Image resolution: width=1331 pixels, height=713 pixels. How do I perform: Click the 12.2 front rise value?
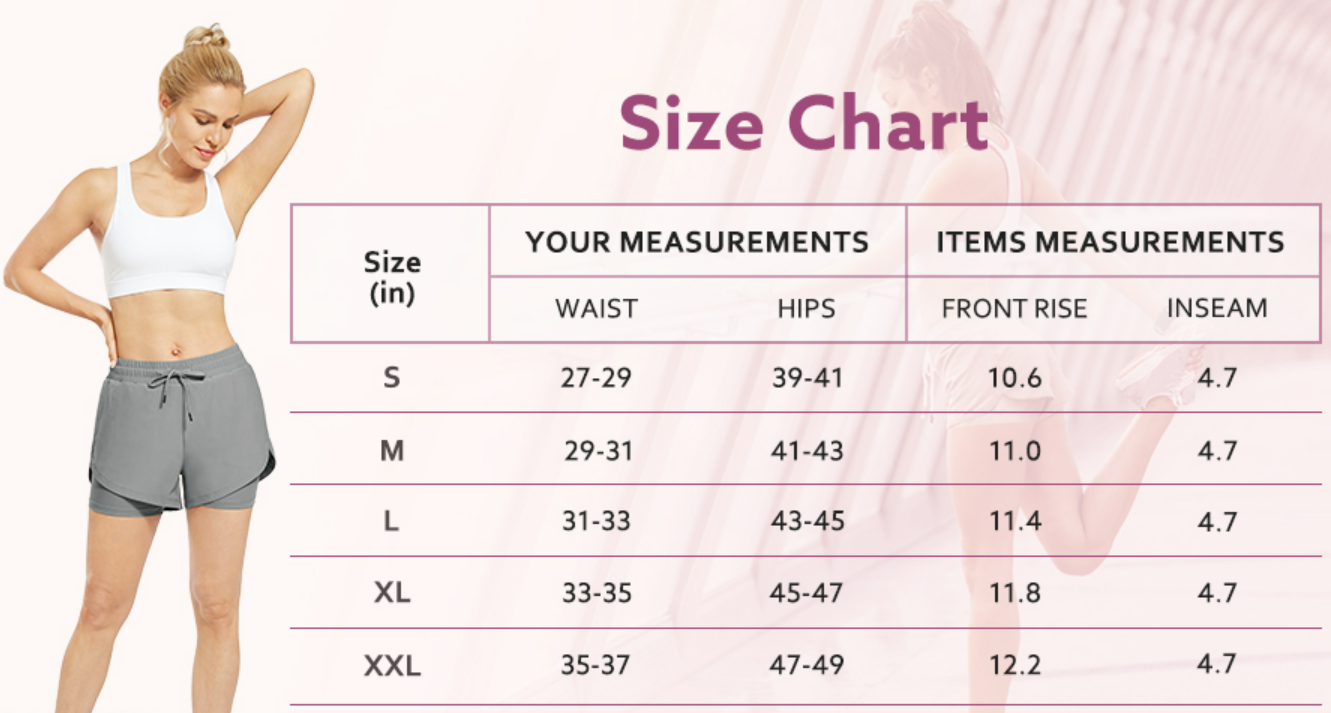tap(1015, 665)
